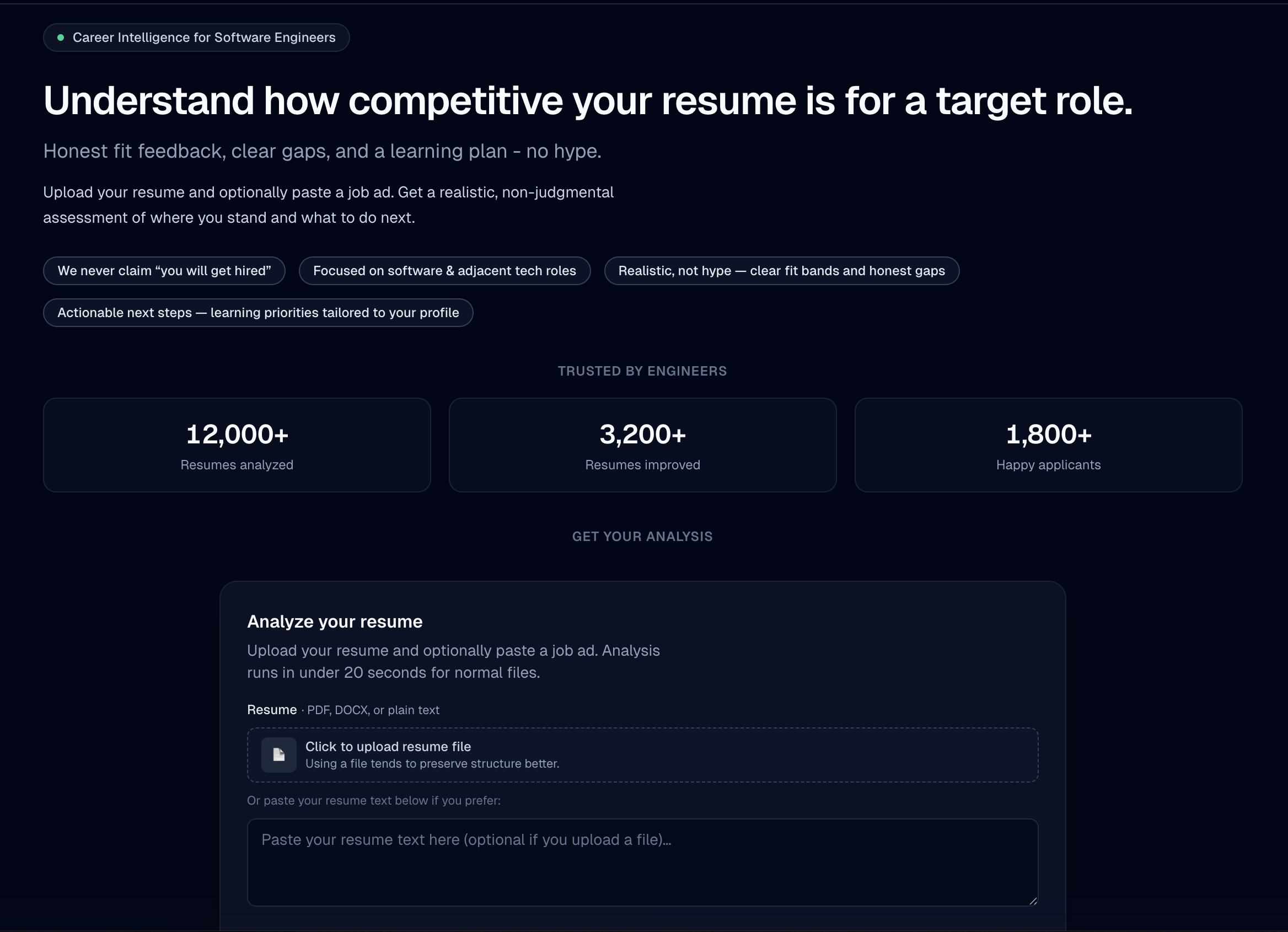
Task: Click the GET YOUR ANALYSIS section label
Action: pos(642,536)
